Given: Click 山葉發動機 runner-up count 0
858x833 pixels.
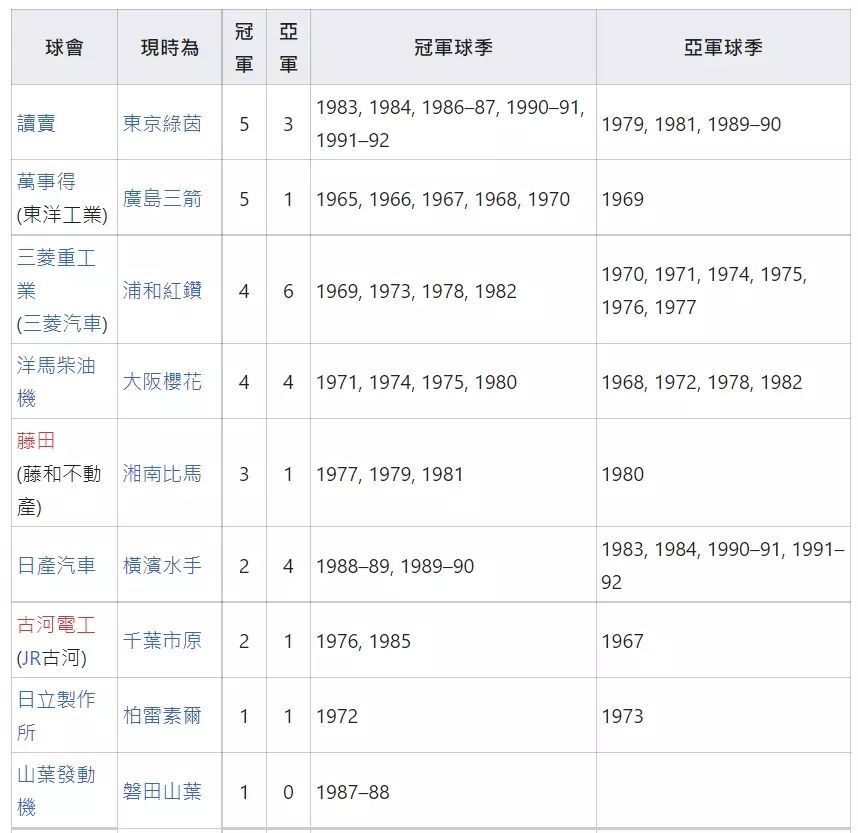Looking at the screenshot, I should 288,791.
